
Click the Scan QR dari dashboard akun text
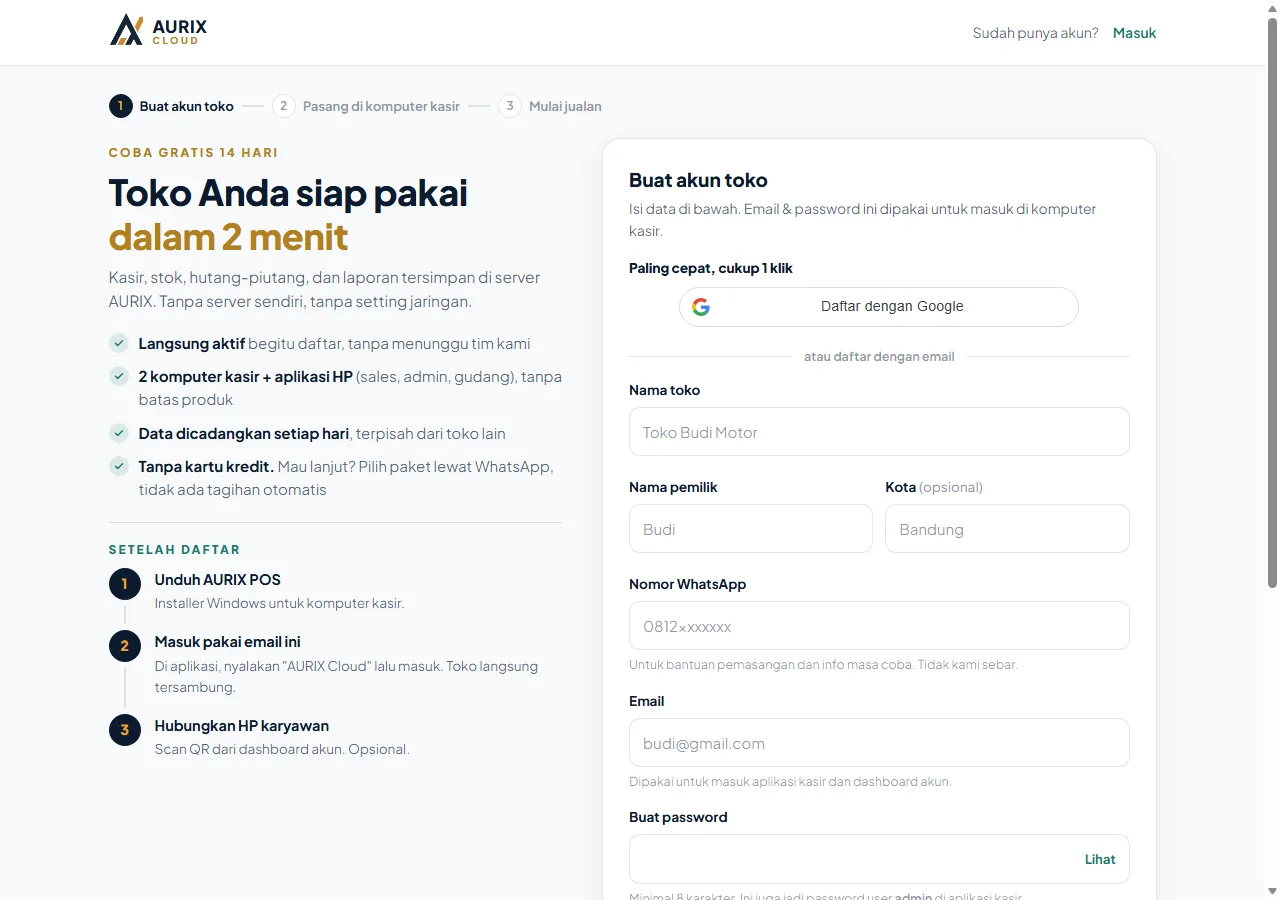282,749
